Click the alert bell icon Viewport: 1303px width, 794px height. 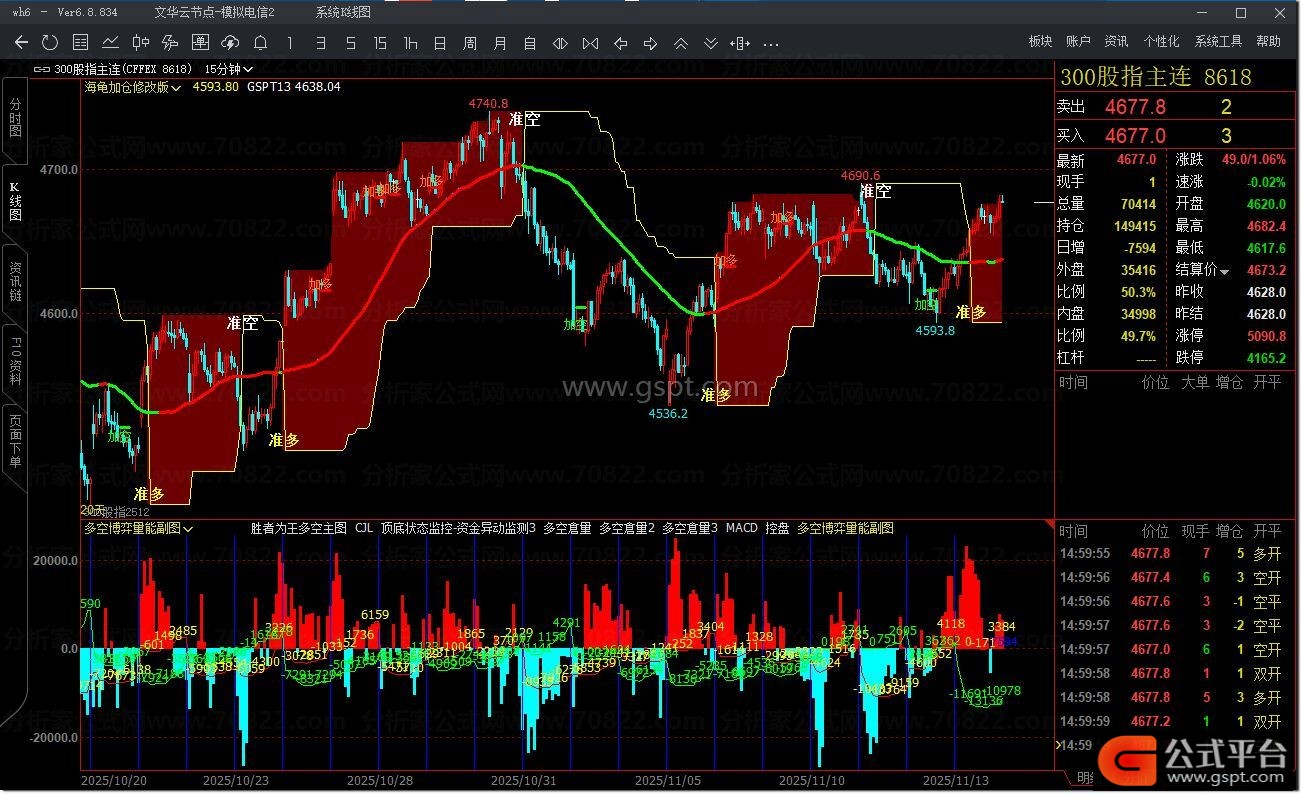point(260,43)
